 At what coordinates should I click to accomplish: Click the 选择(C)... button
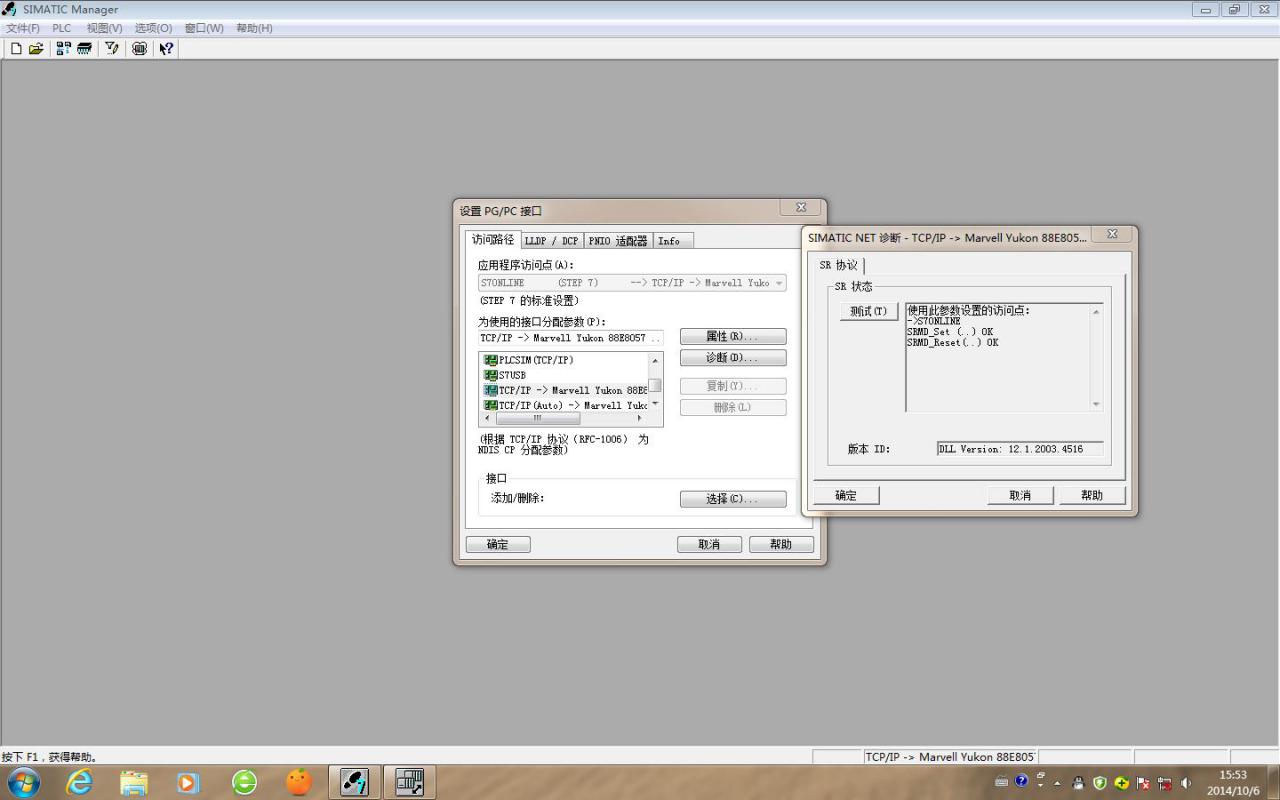point(733,499)
